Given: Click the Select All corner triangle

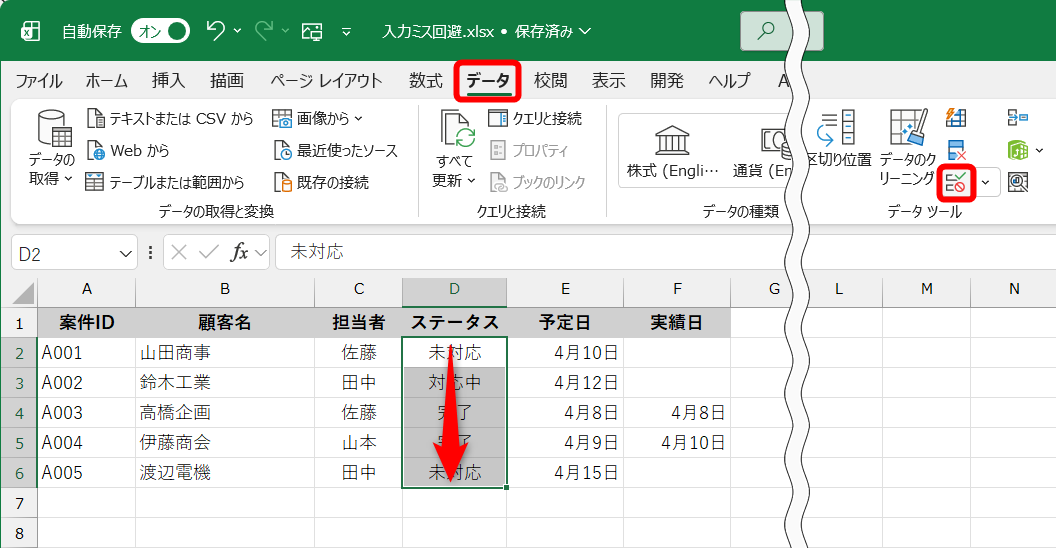Looking at the screenshot, I should pyautogui.click(x=24, y=294).
